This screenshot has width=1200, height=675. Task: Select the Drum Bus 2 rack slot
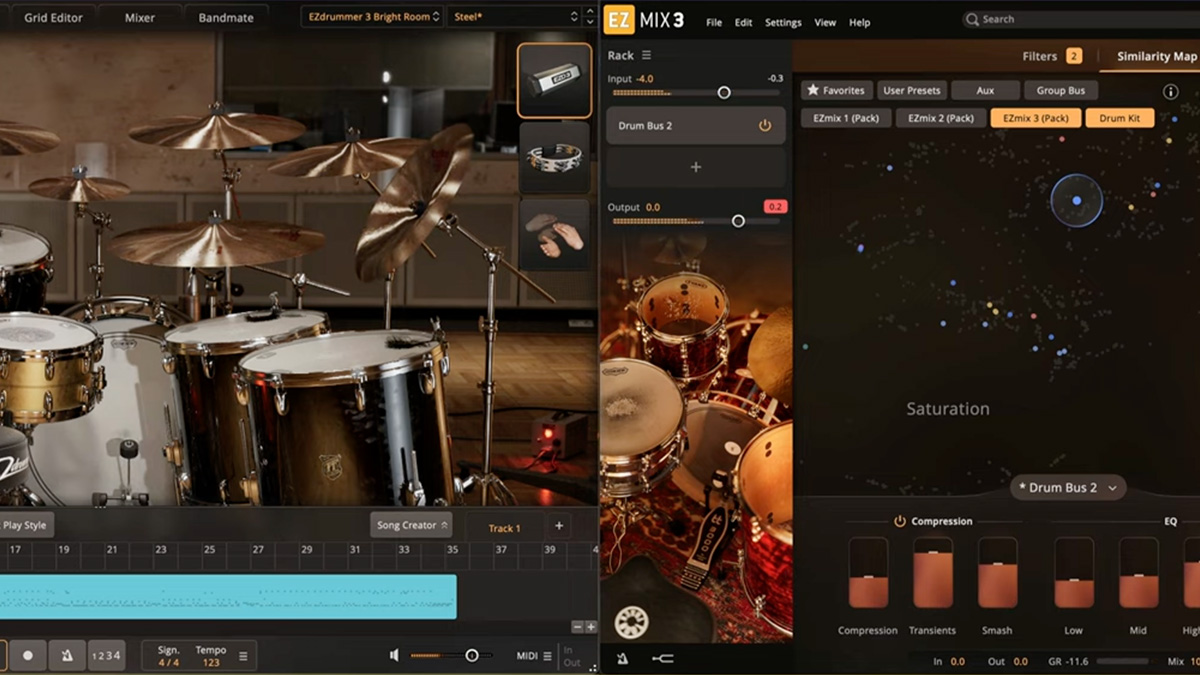696,126
